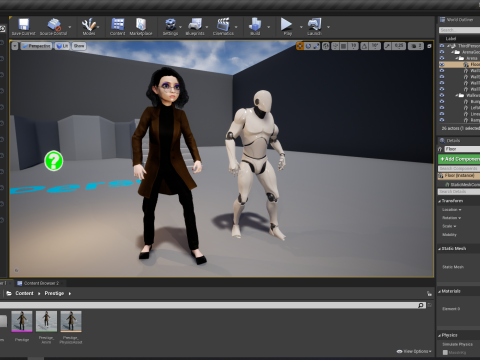Open the Modes tools icon
The height and width of the screenshot is (360, 480).
pos(89,25)
